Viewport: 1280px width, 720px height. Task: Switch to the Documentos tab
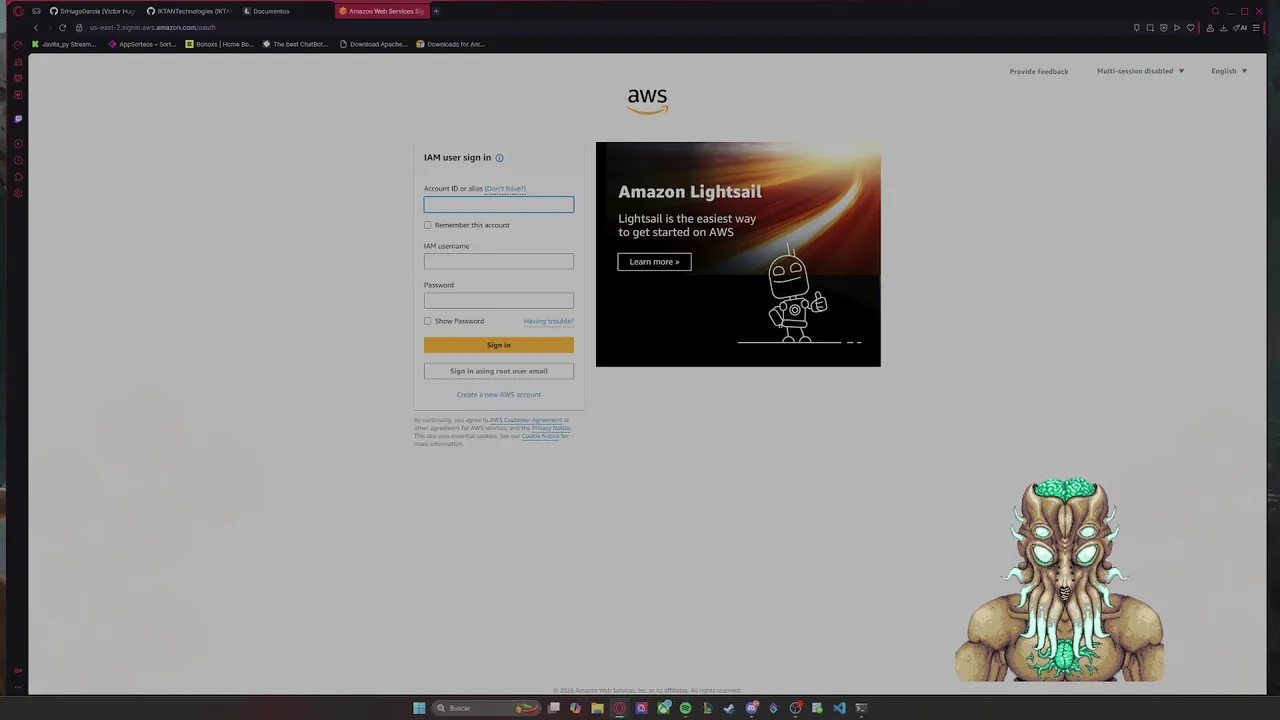click(x=285, y=11)
